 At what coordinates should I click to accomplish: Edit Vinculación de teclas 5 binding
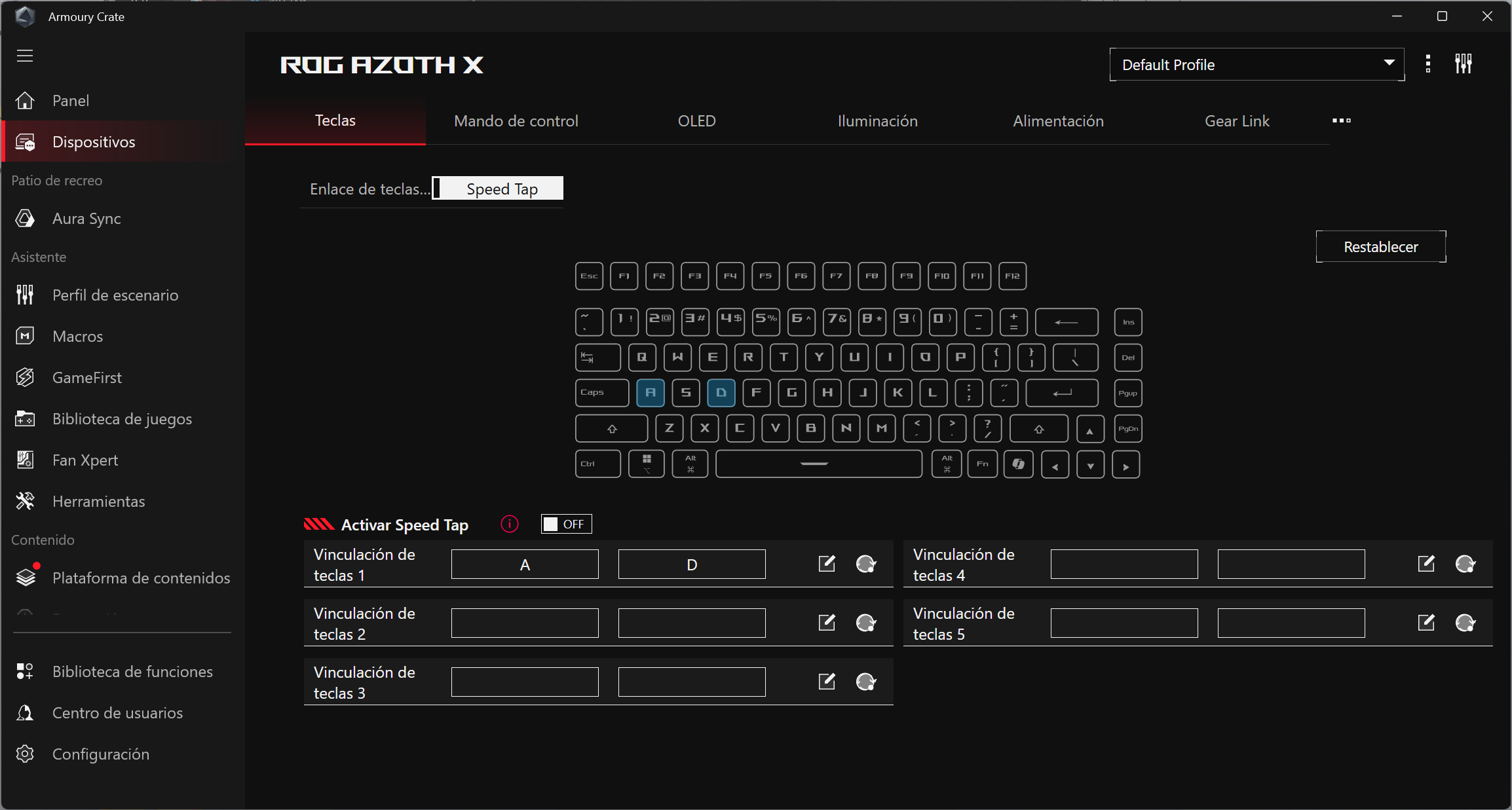tap(1426, 623)
